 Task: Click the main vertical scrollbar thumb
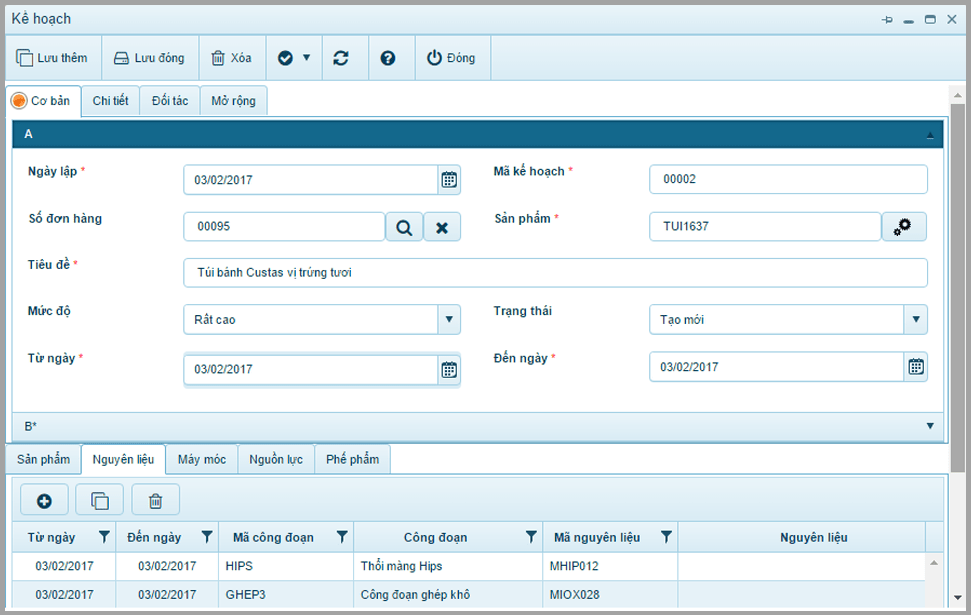957,288
